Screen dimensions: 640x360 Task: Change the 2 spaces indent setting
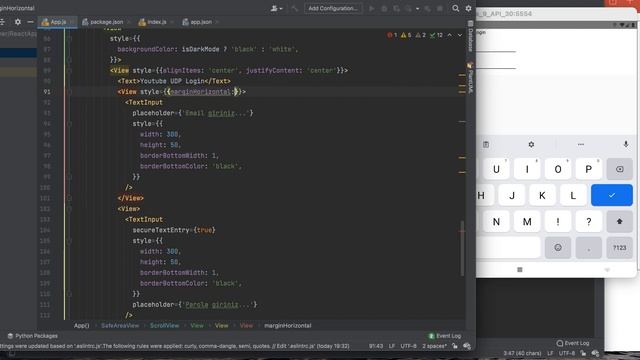tap(434, 346)
